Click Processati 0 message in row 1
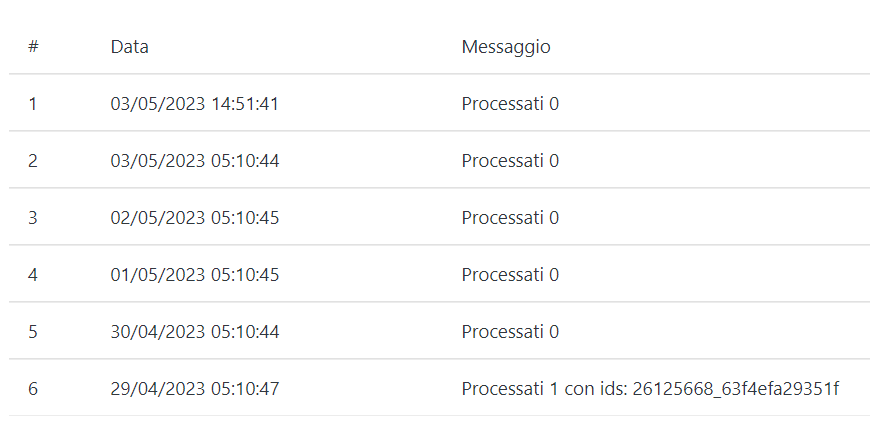The width and height of the screenshot is (870, 431). click(x=510, y=103)
